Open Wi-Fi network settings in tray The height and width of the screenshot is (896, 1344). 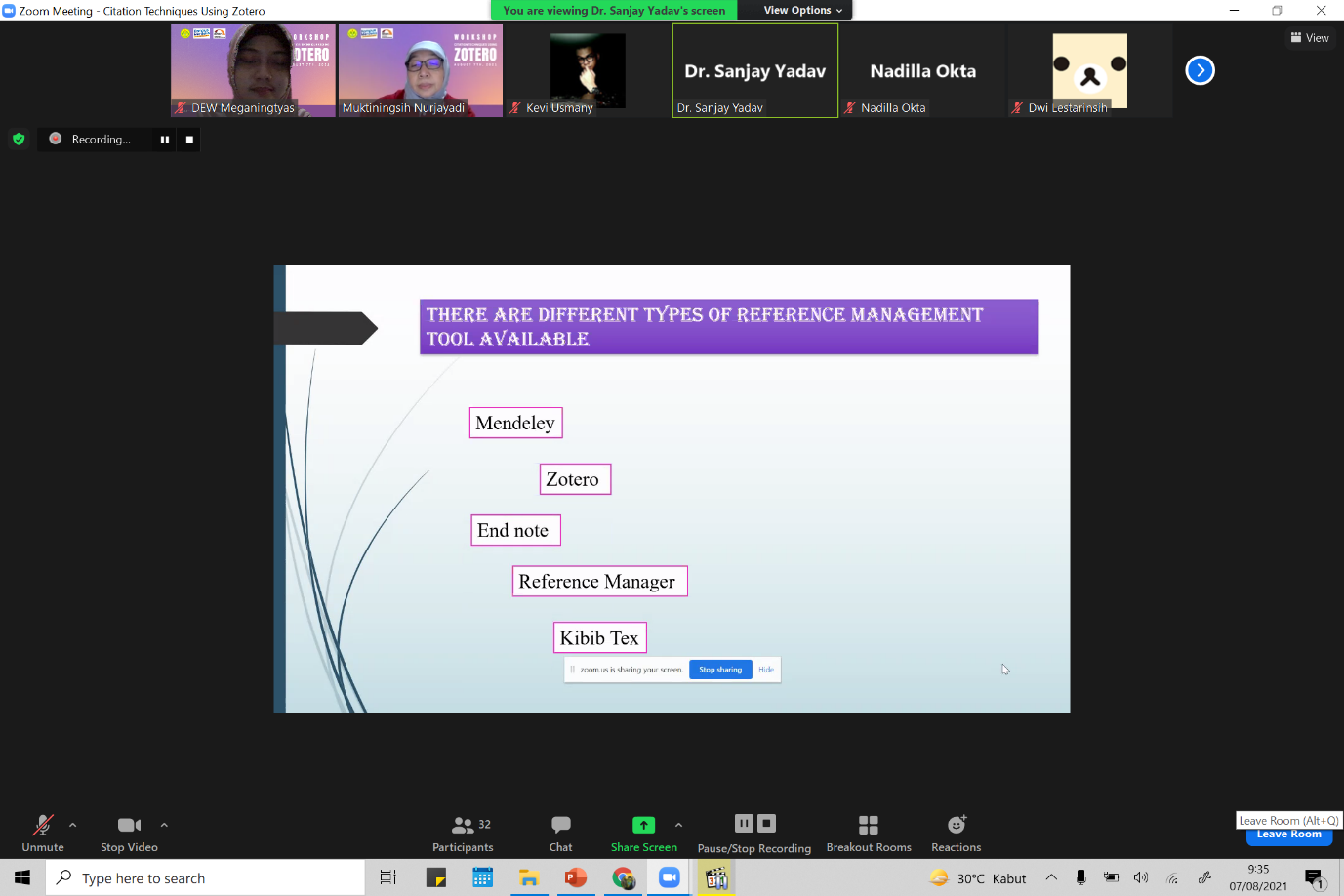click(1172, 877)
